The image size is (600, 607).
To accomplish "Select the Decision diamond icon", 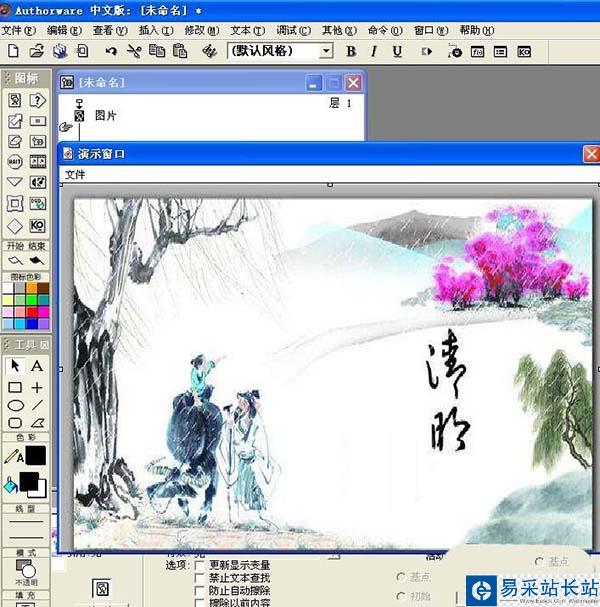I will [15, 226].
